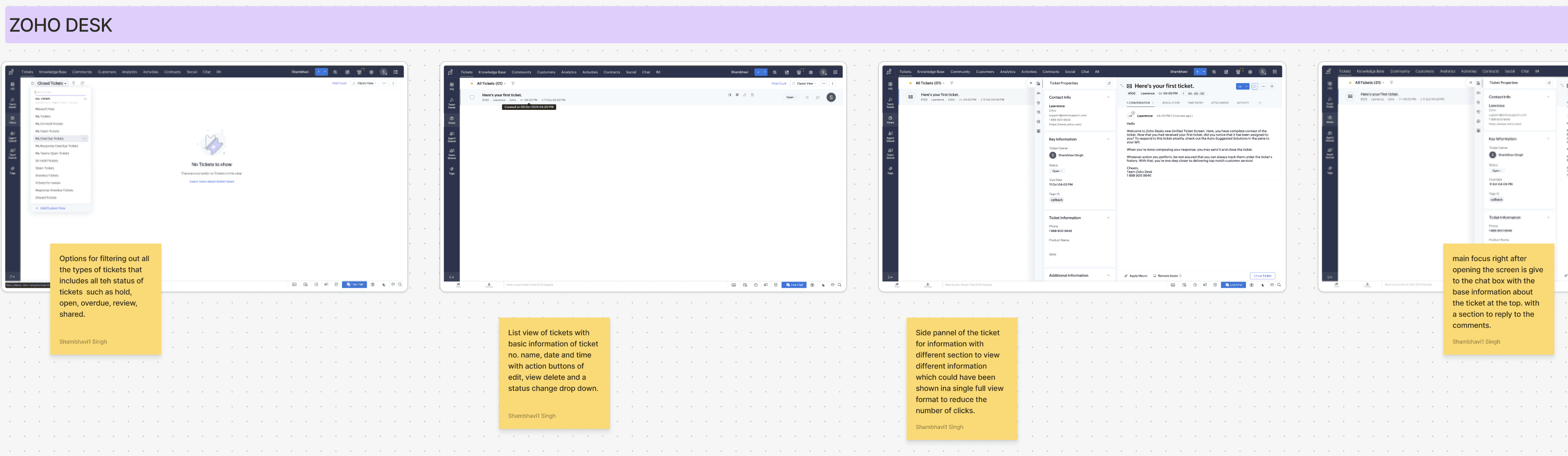1568x456 pixels.
Task: Start ticket timer play button at 00:00:00
Action: click(1183, 94)
